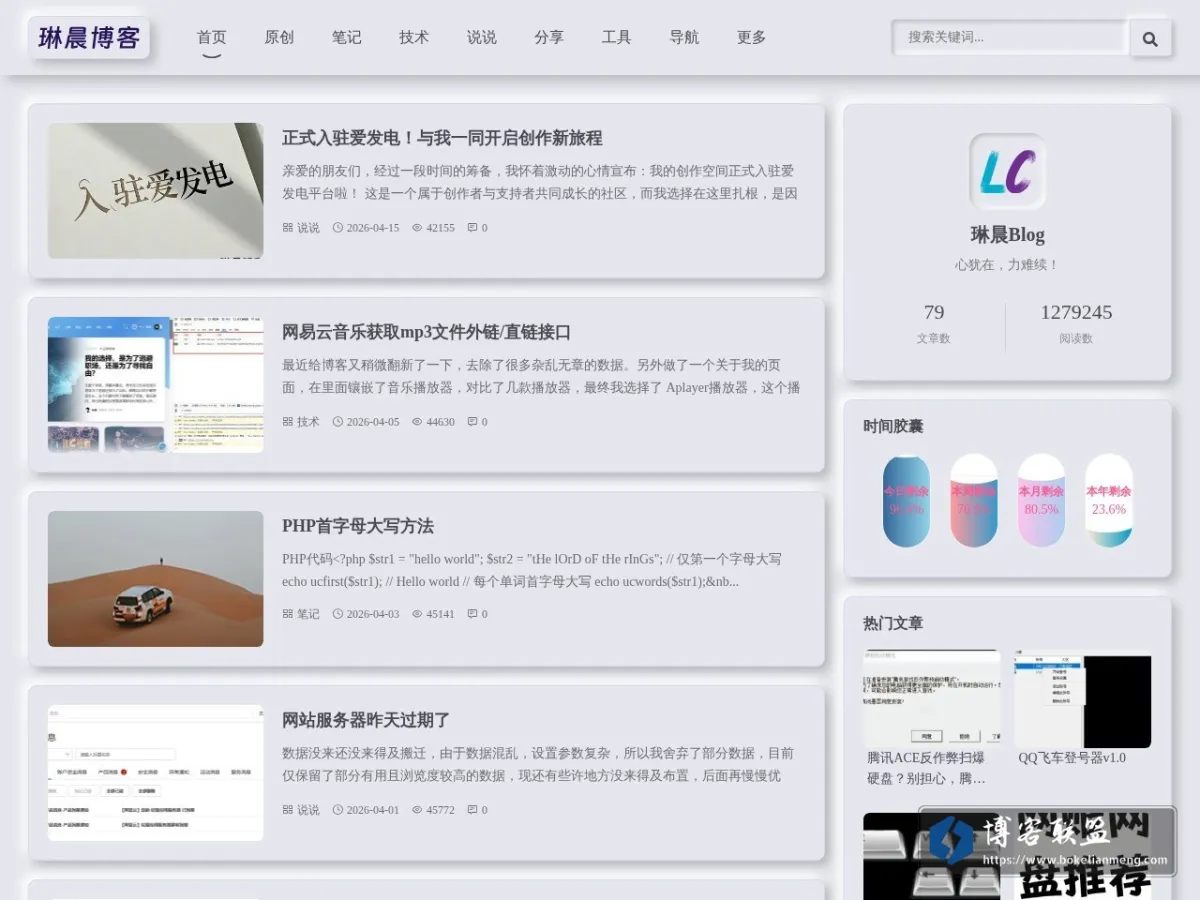Screen dimensions: 1200x900
Task: Click category icon in 网站服务器 post meta
Action: (288, 810)
